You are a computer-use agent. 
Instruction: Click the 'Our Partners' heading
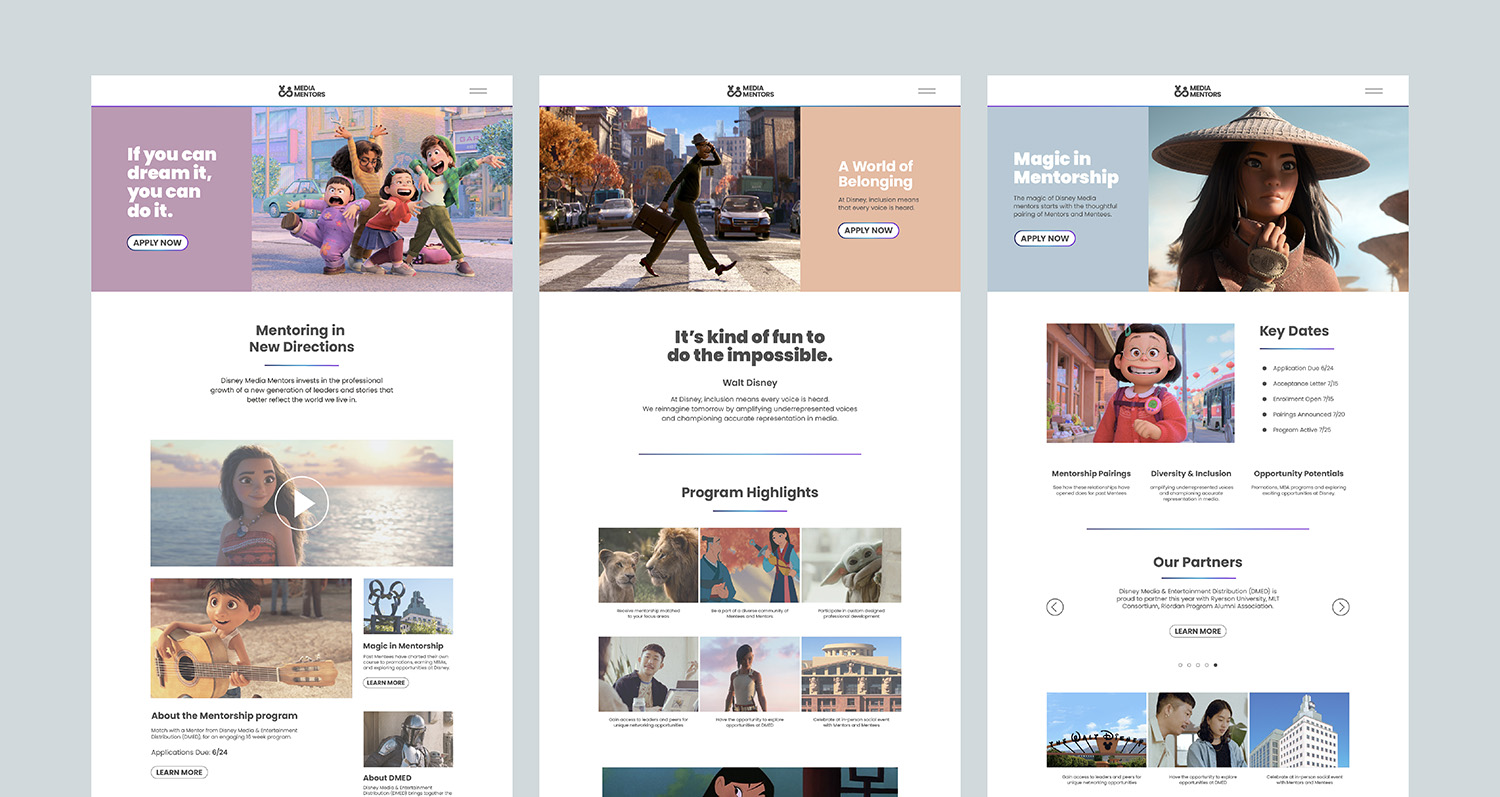(1198, 562)
